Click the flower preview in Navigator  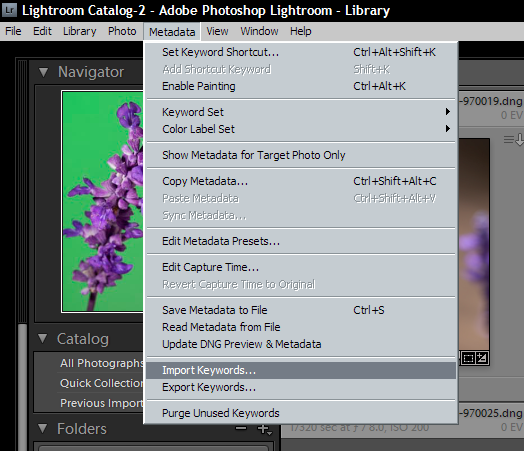tap(103, 201)
